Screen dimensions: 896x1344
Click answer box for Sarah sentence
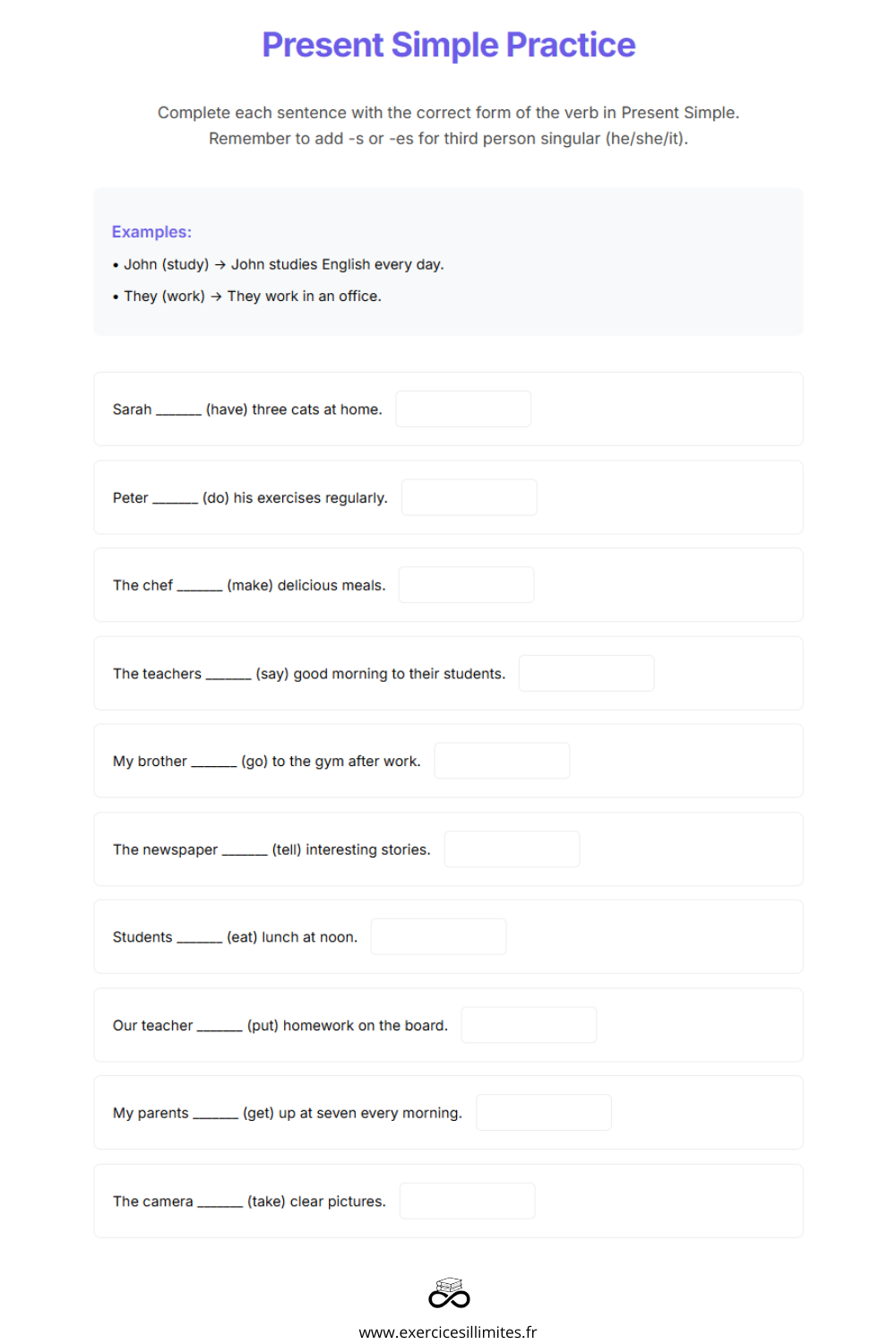(x=463, y=409)
